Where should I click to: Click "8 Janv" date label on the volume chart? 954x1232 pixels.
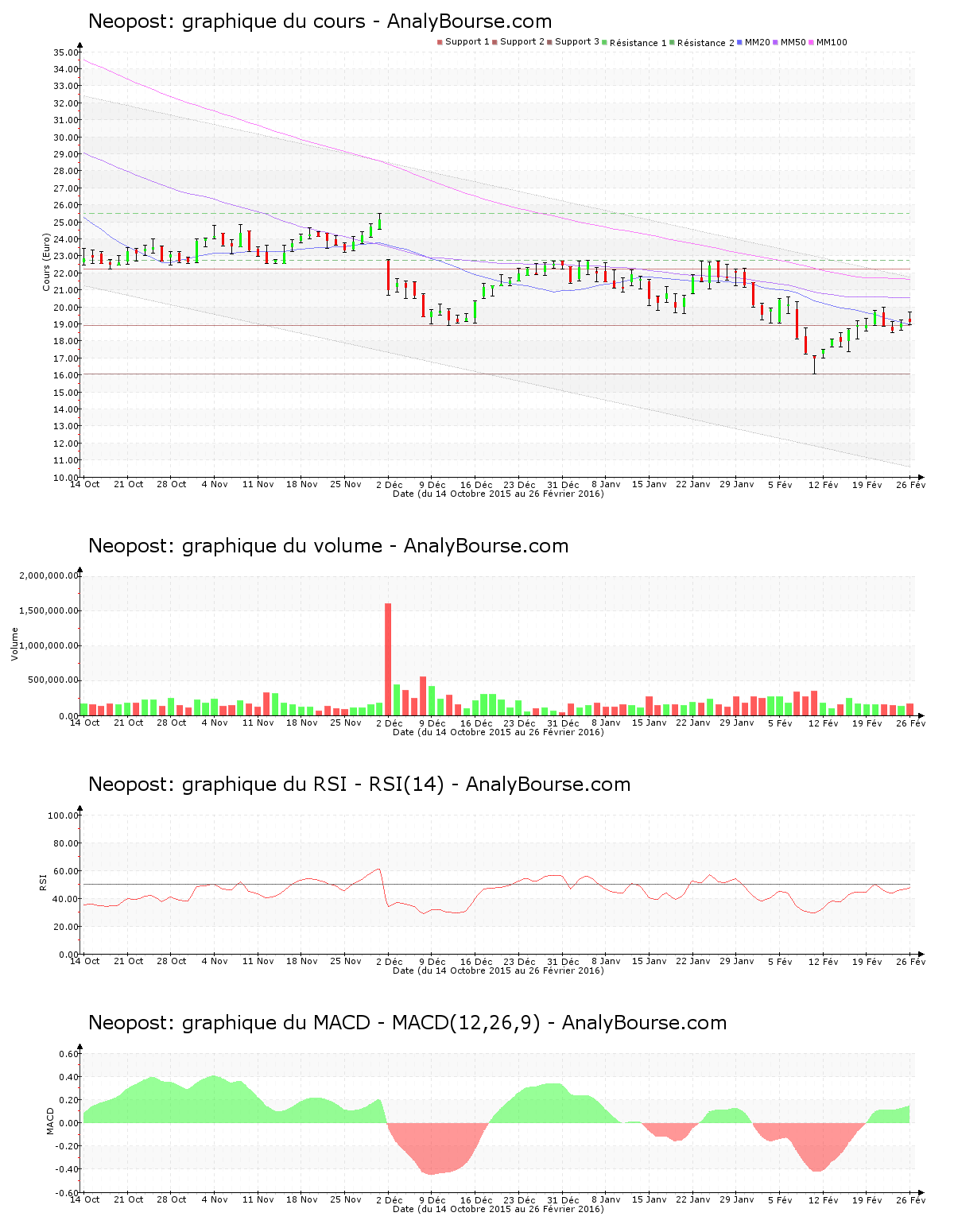click(607, 723)
